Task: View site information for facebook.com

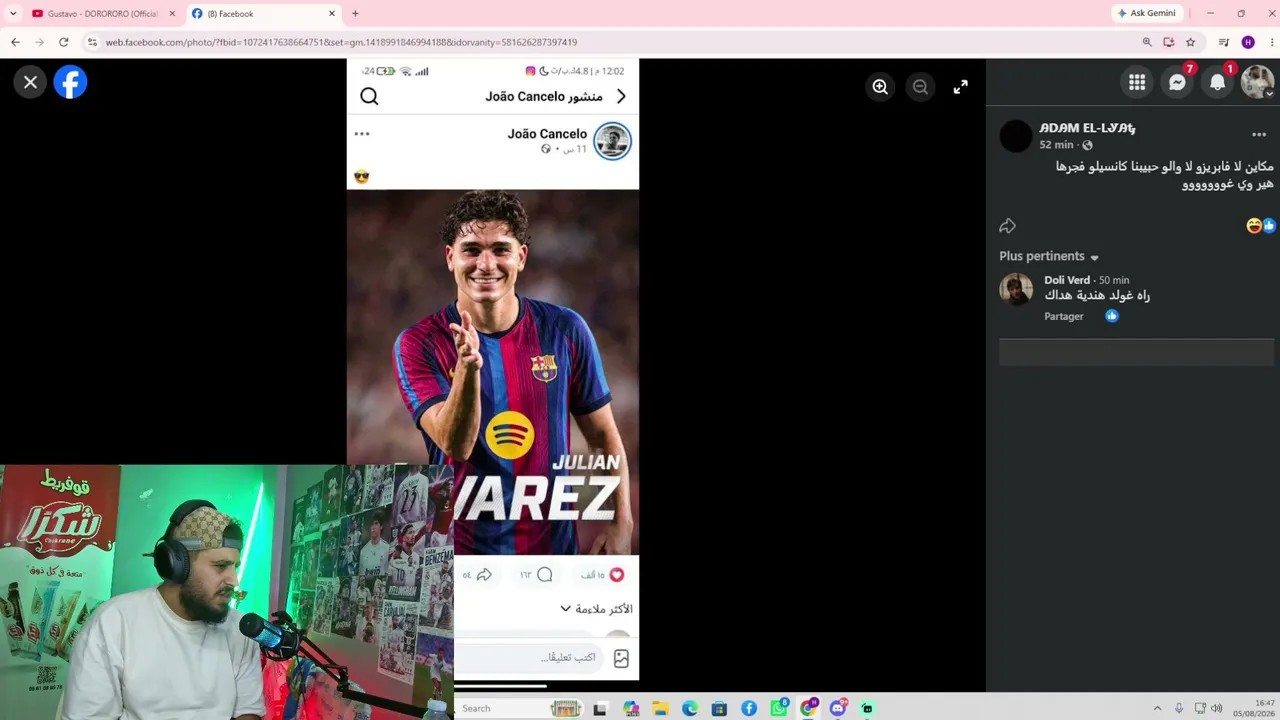Action: tap(92, 42)
